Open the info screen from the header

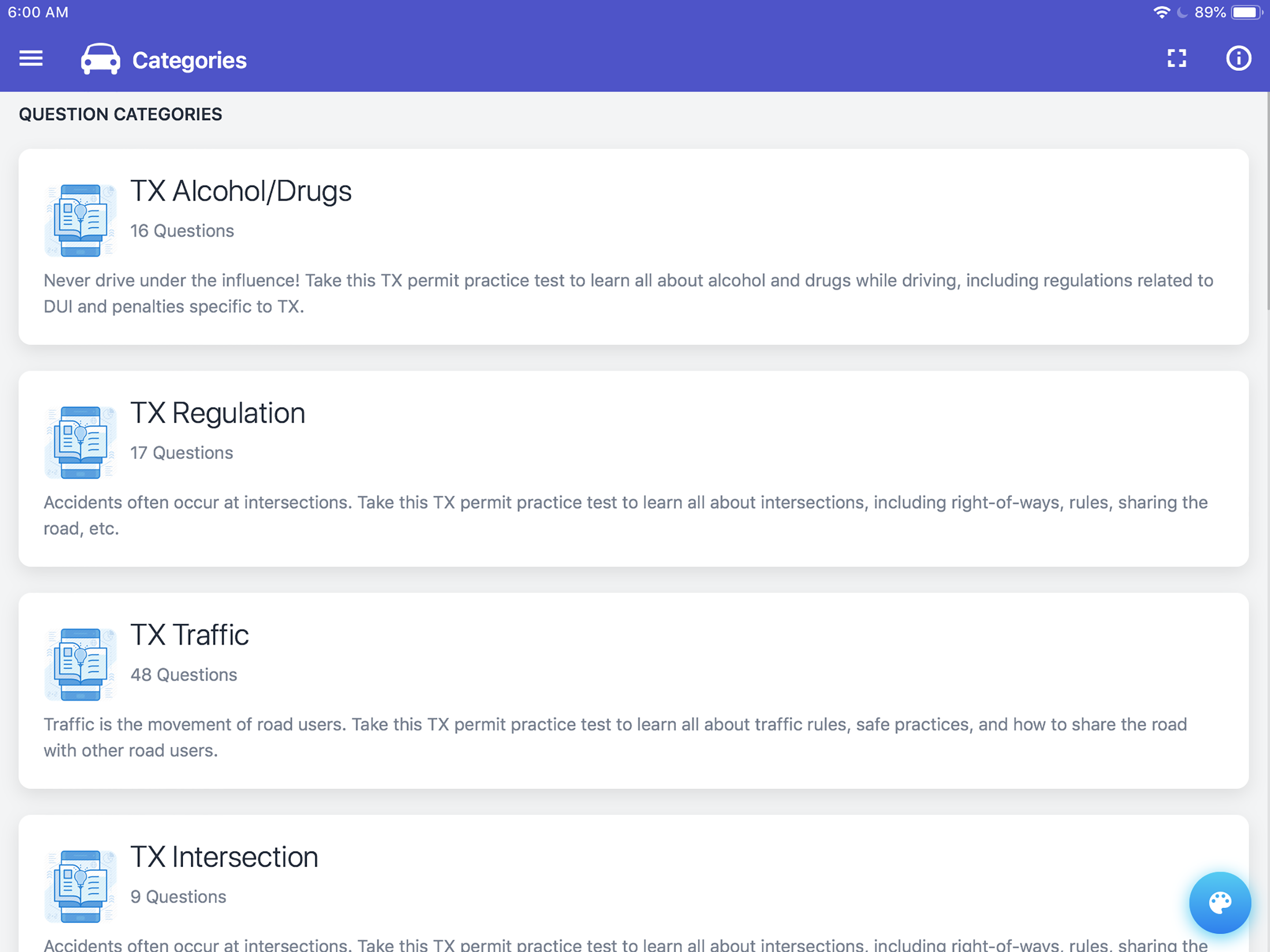click(1238, 59)
